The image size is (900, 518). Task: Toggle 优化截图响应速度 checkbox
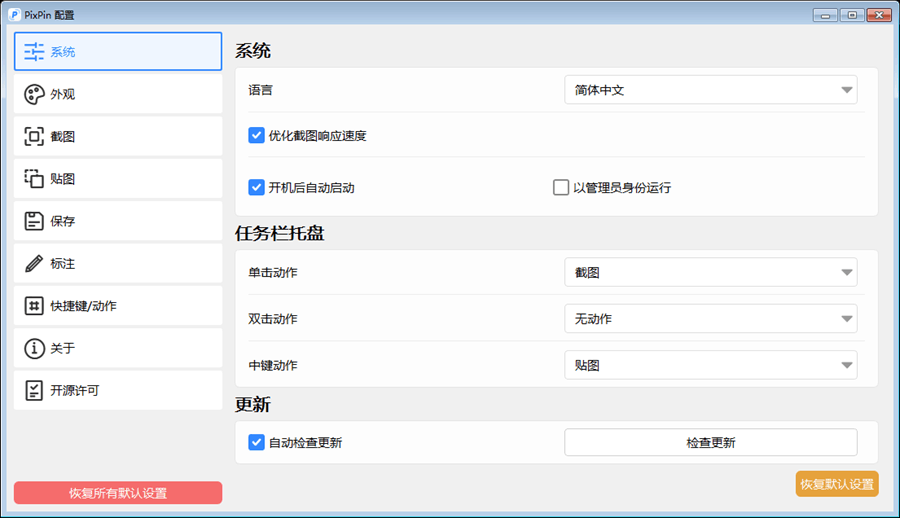click(x=256, y=136)
